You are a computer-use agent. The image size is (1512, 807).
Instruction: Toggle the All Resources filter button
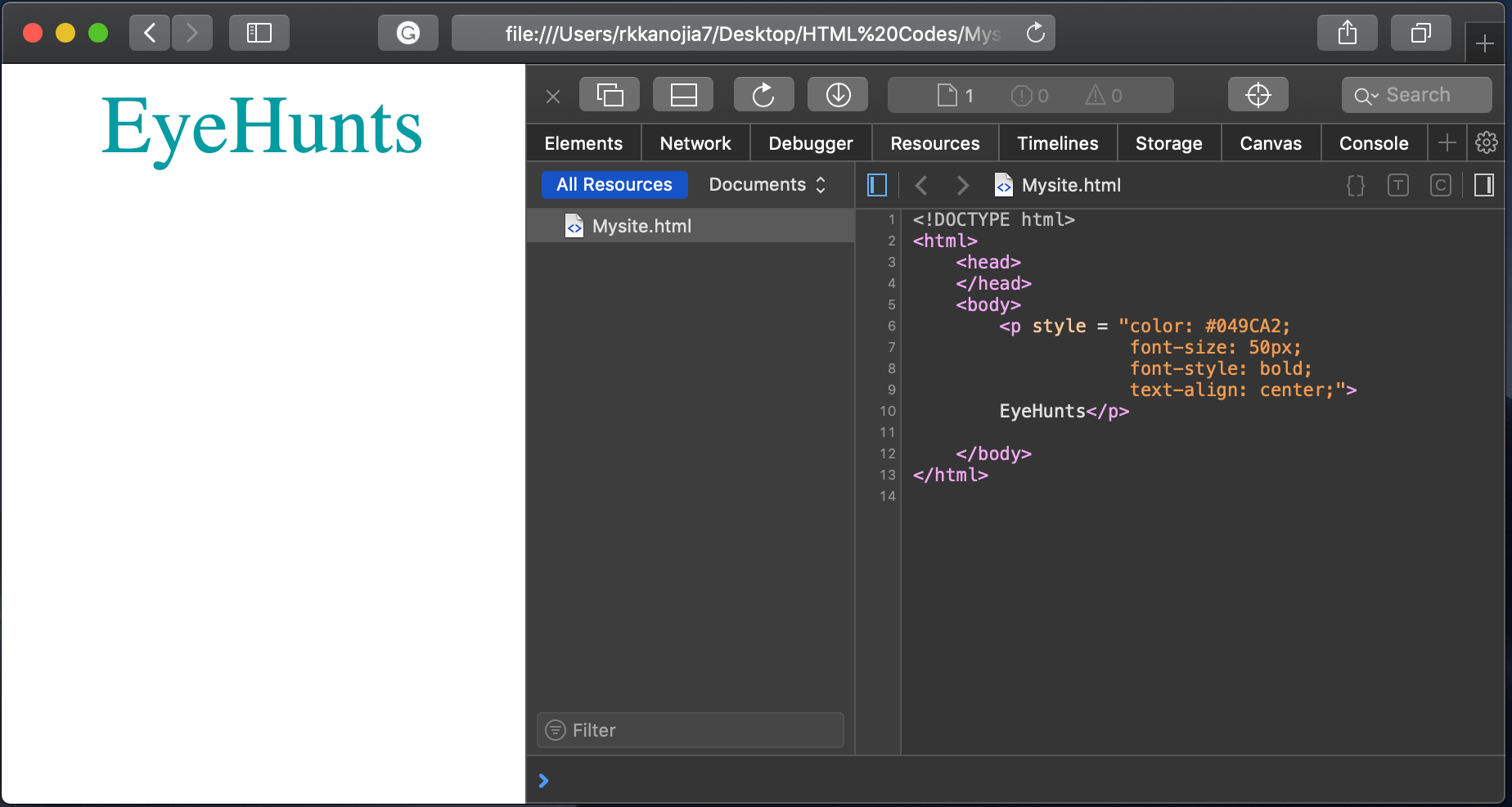click(x=614, y=184)
